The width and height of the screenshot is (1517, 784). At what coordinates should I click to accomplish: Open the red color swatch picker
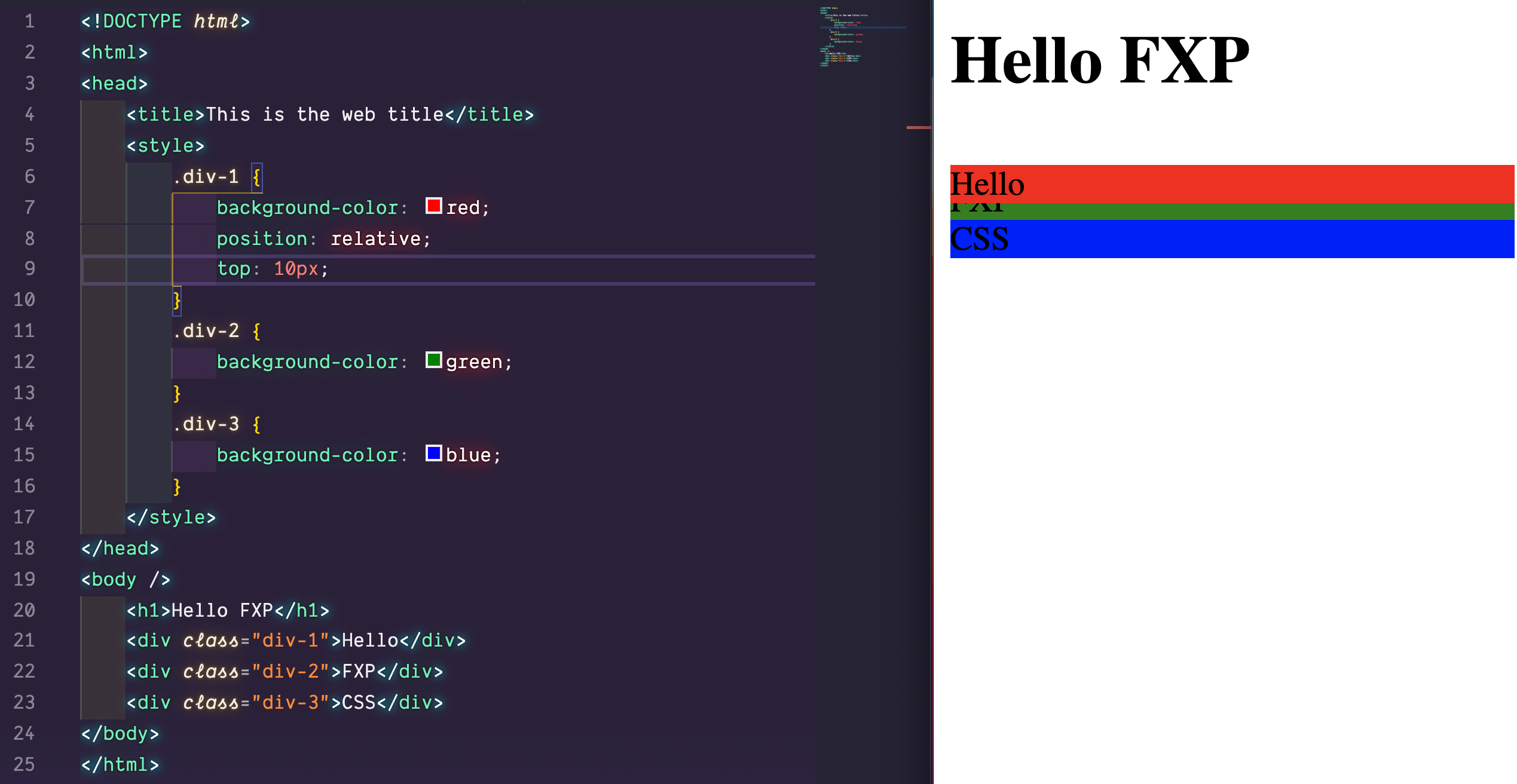(x=433, y=206)
